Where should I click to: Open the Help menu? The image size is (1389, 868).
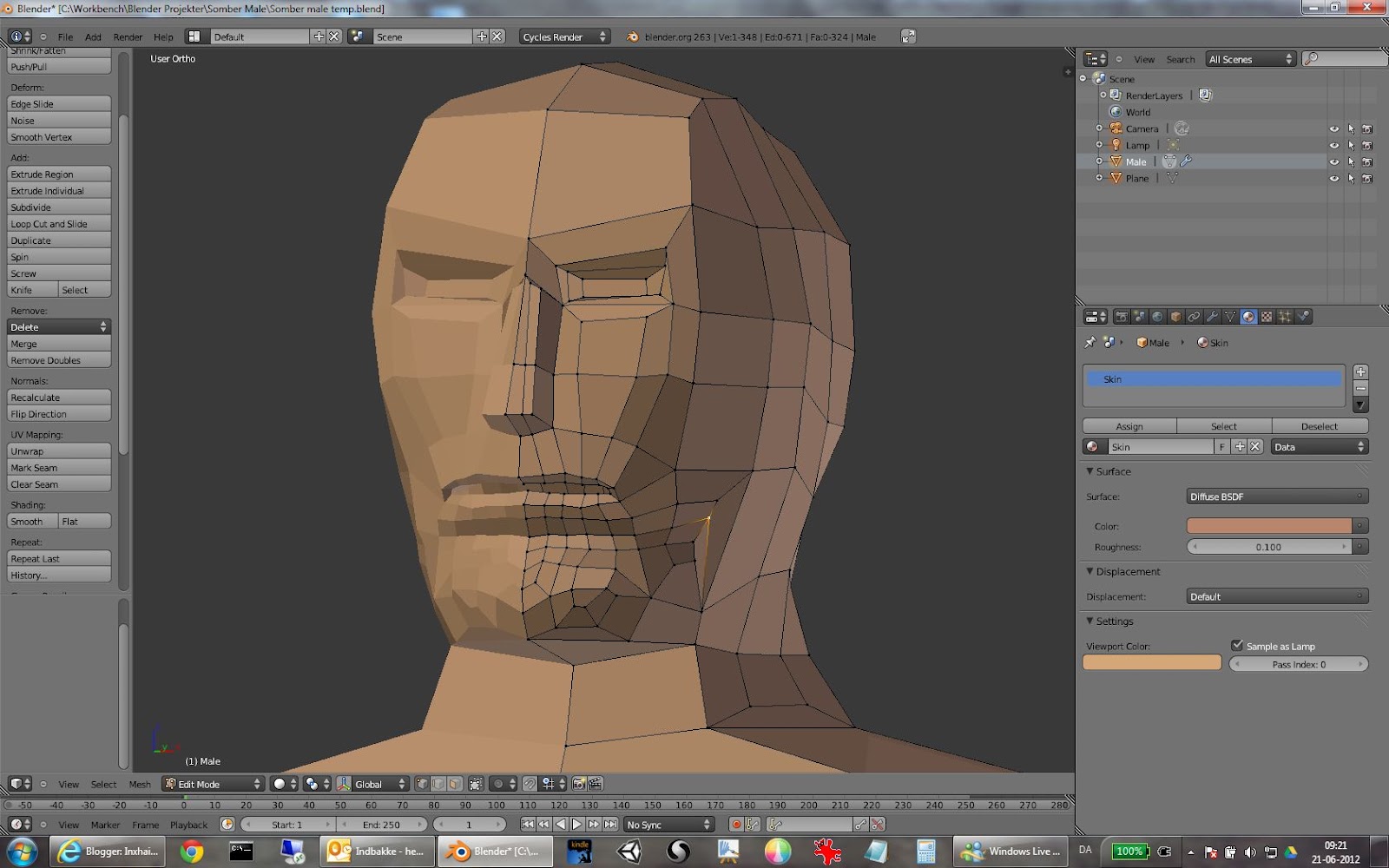[x=163, y=37]
